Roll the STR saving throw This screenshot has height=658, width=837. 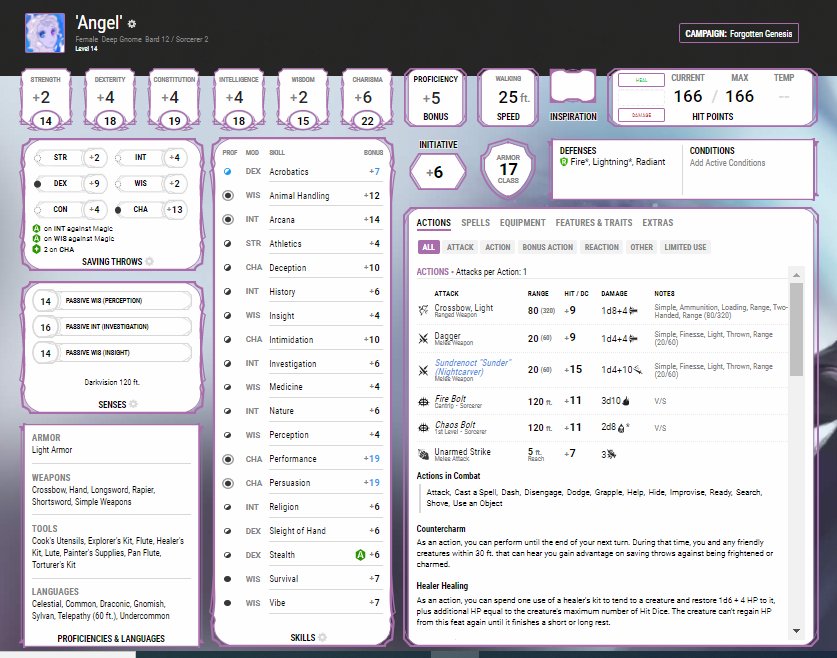point(70,157)
